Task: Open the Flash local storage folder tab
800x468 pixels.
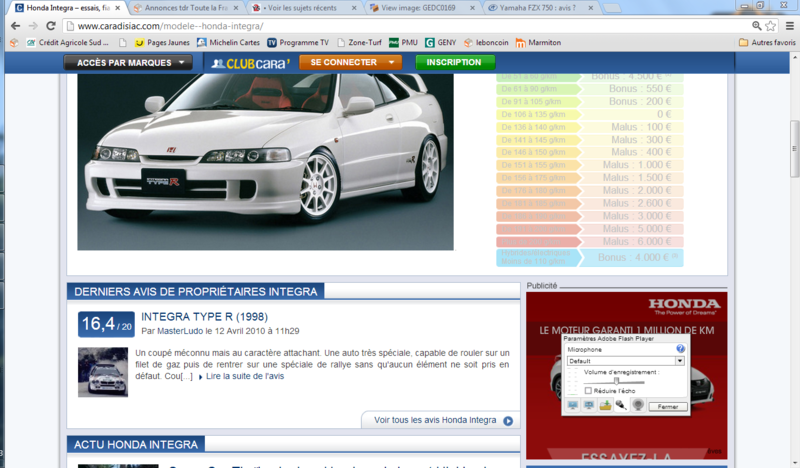Action: click(x=605, y=405)
